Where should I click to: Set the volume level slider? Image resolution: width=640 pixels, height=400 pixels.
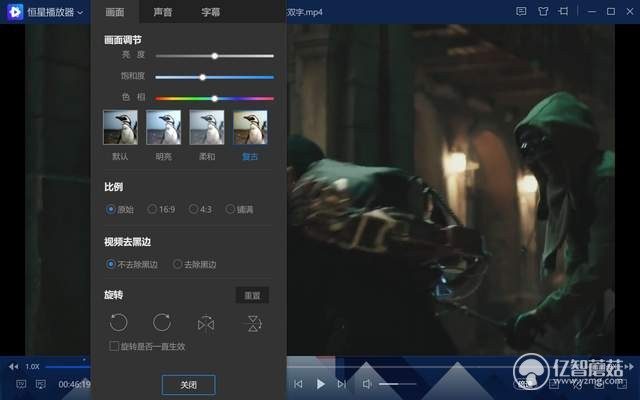[398, 384]
